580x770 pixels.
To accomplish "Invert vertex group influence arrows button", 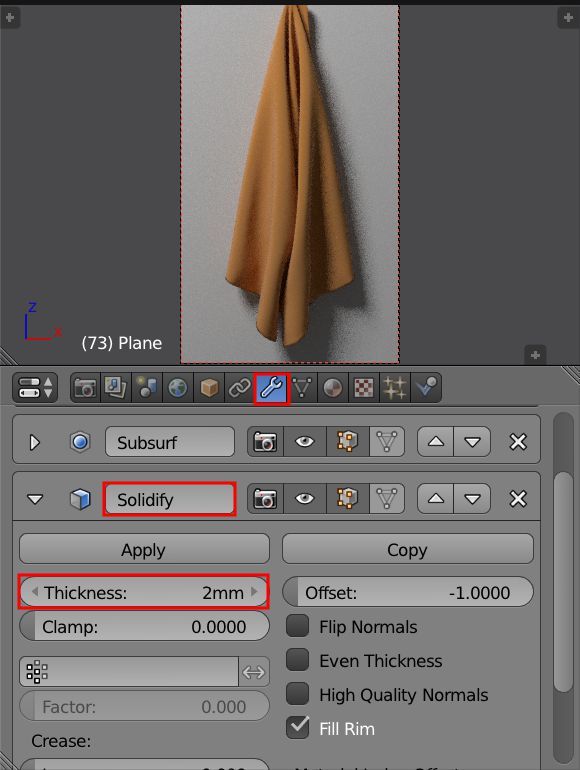I will pyautogui.click(x=254, y=671).
